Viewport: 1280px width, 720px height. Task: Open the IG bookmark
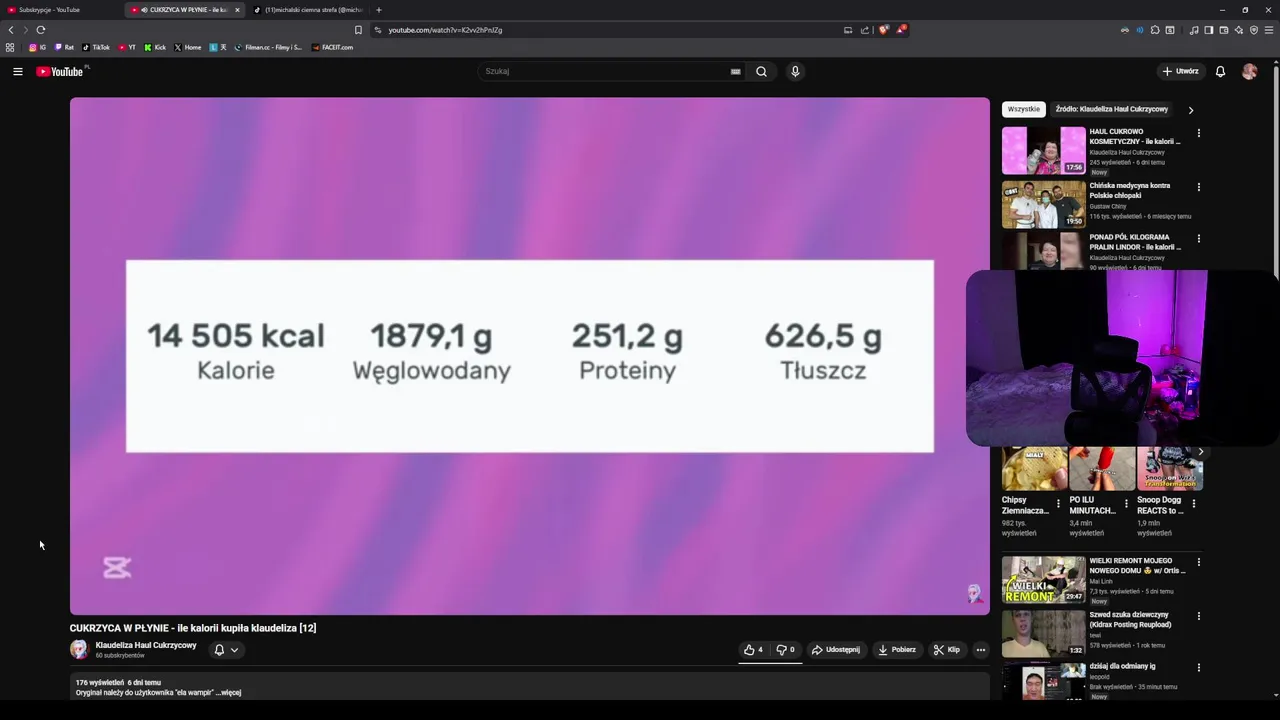click(x=37, y=47)
